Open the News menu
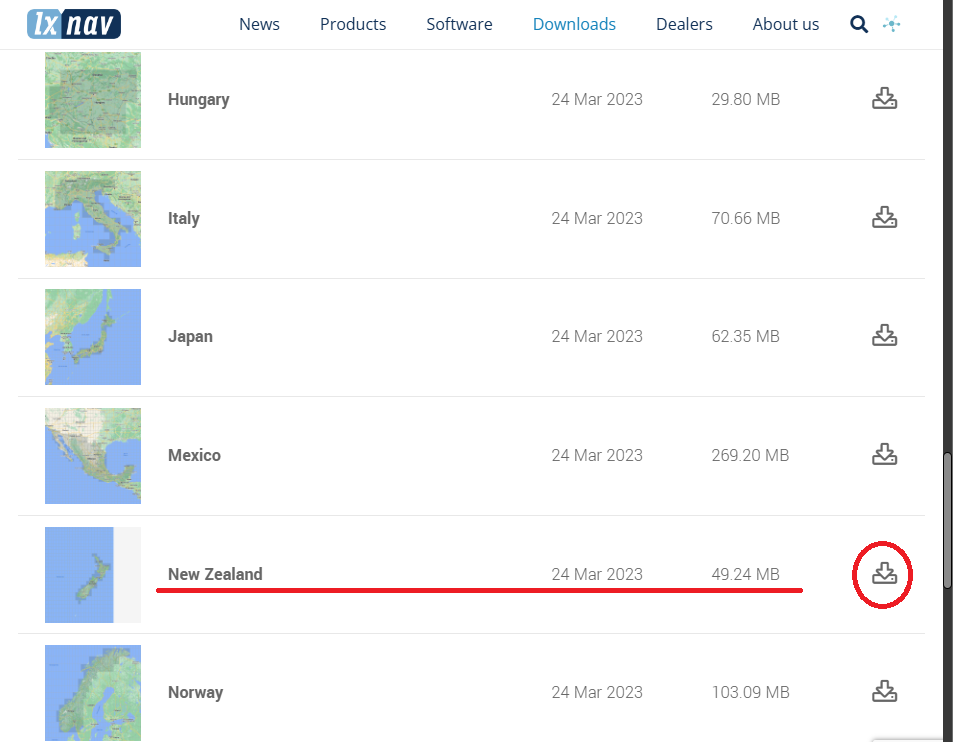Viewport: 953px width, 742px height. (x=259, y=24)
